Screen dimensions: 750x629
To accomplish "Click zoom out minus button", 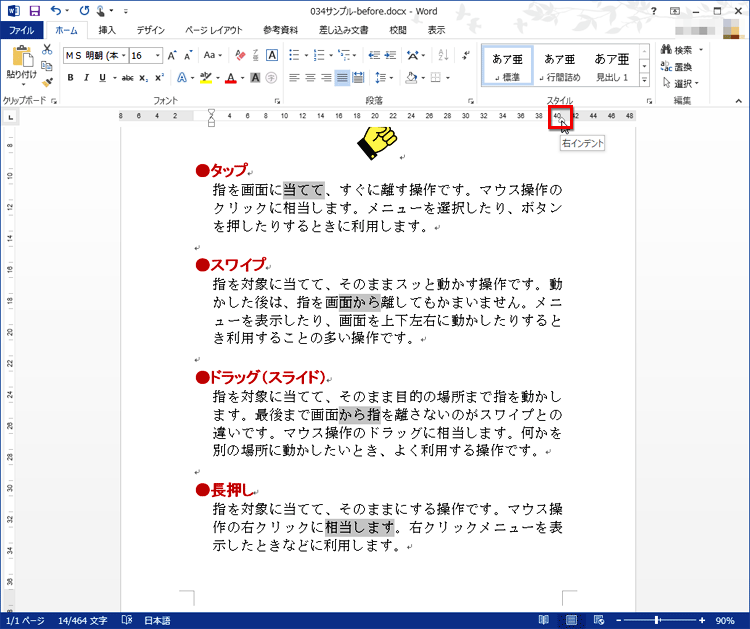I will (618, 620).
